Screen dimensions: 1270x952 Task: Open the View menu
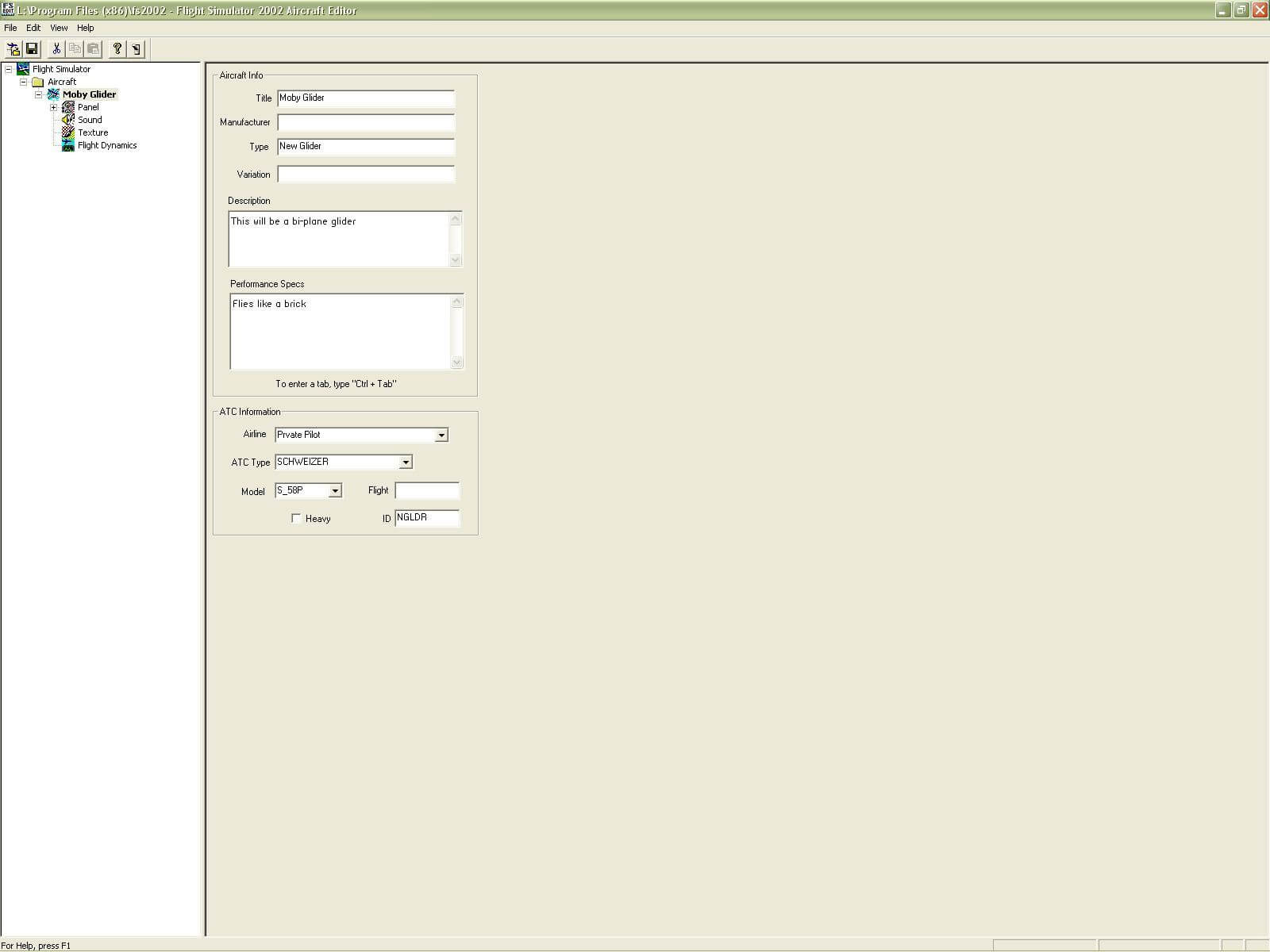point(59,28)
